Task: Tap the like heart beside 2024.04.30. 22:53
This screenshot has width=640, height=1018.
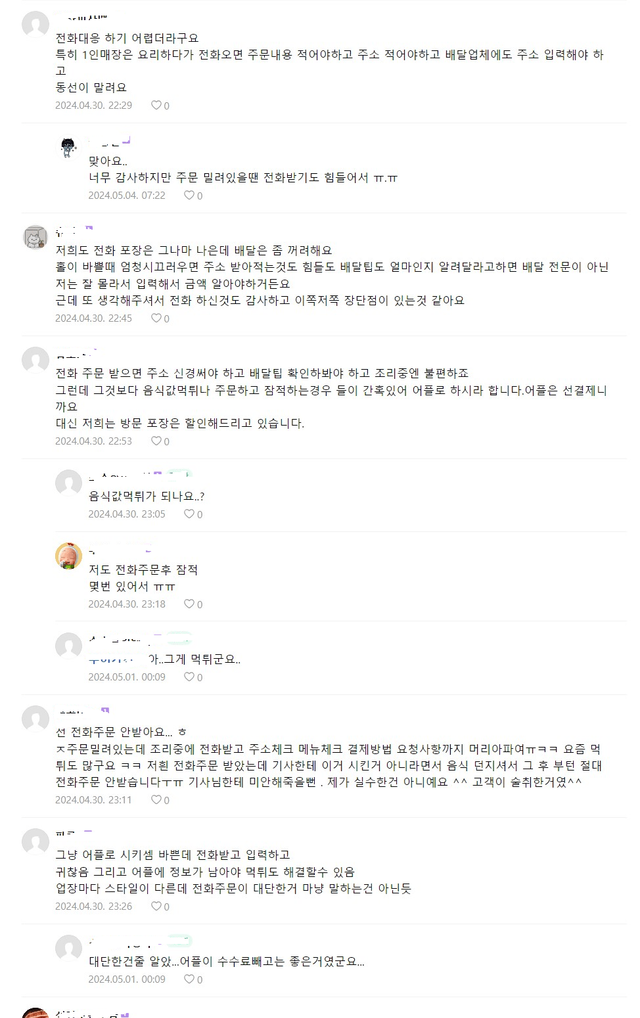Action: (x=156, y=441)
